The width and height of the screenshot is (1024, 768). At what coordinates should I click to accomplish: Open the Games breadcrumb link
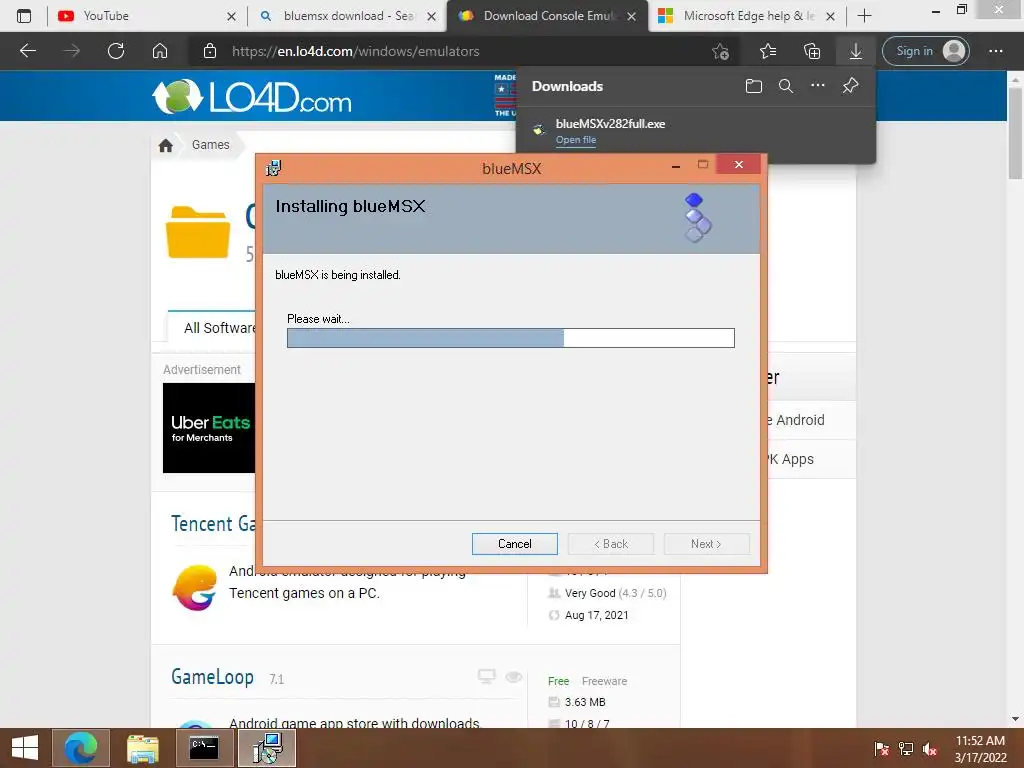click(210, 145)
